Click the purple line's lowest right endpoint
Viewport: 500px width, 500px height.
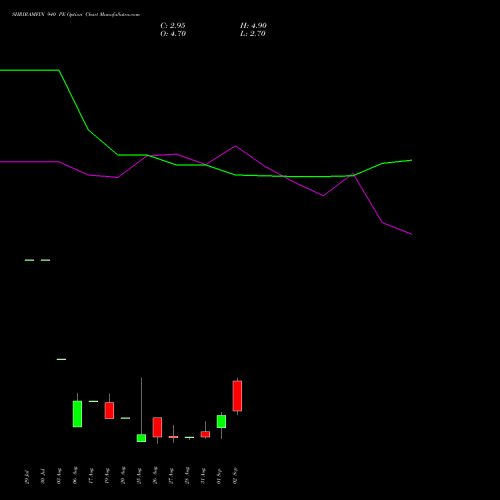point(411,234)
